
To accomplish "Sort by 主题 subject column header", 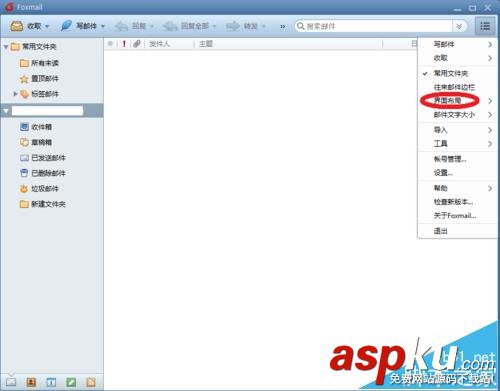I will tap(206, 44).
